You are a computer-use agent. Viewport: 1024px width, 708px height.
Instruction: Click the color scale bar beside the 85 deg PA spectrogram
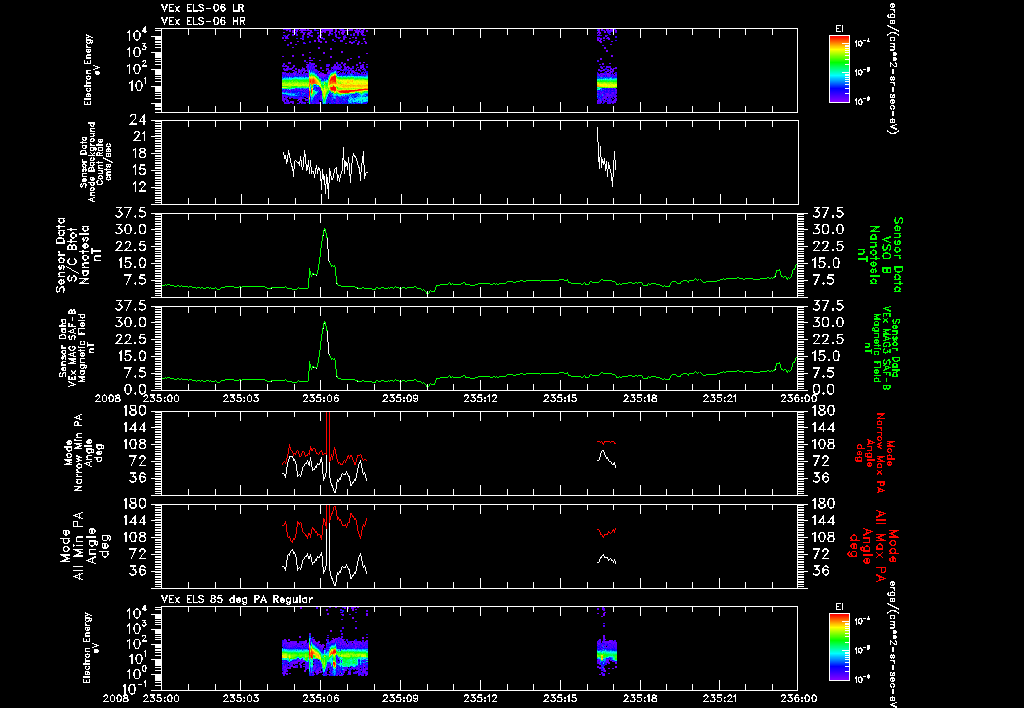[x=839, y=647]
